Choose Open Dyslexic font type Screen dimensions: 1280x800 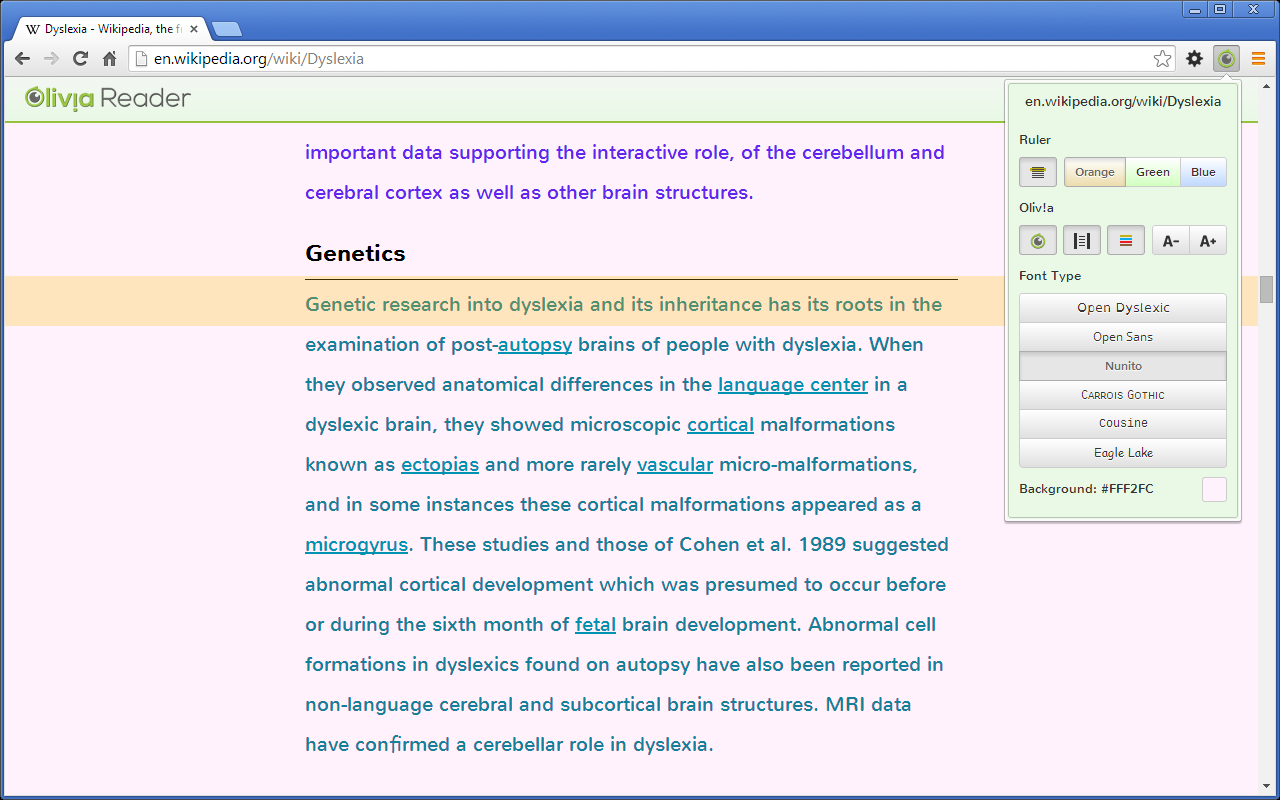1122,308
